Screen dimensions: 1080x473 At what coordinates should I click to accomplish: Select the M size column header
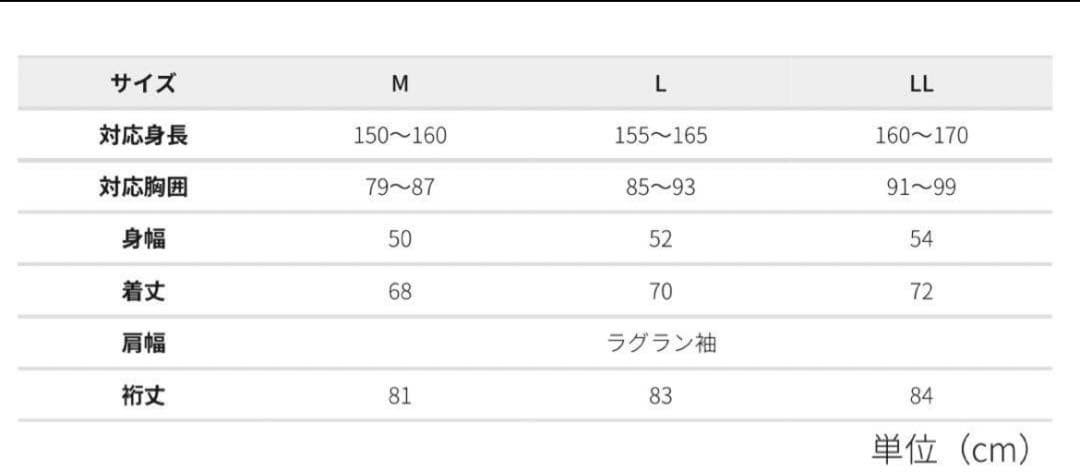[400, 84]
